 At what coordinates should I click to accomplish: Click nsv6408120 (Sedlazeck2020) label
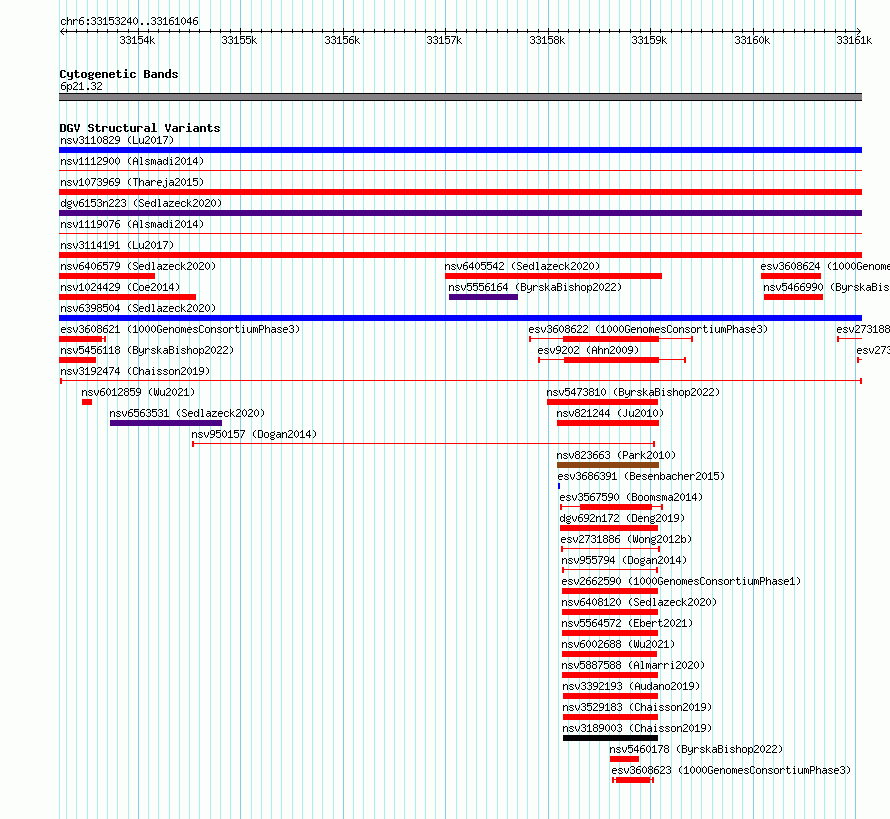(639, 602)
